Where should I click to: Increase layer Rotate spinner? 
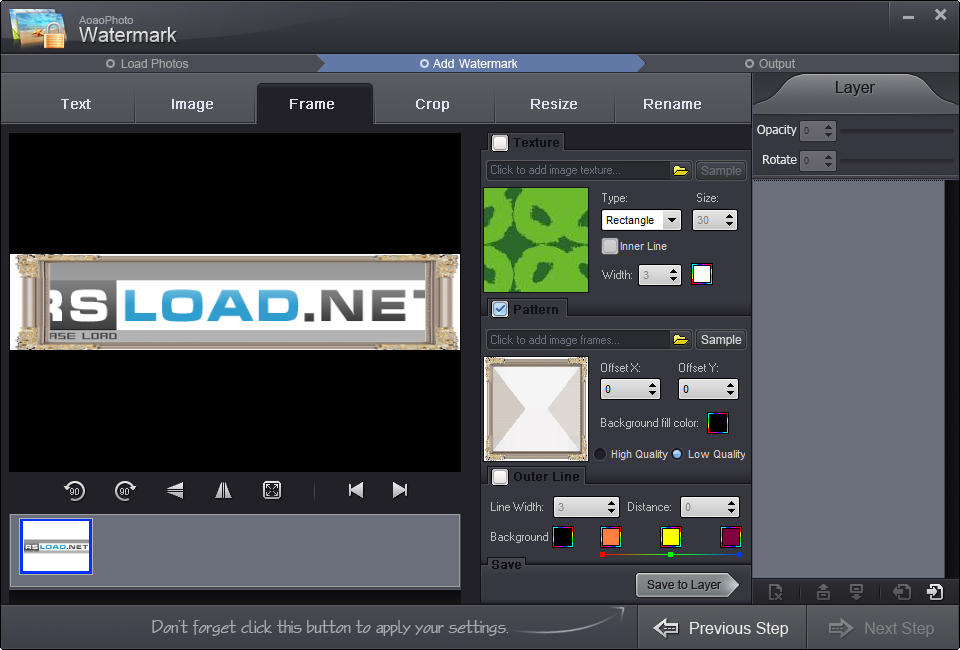[x=828, y=156]
